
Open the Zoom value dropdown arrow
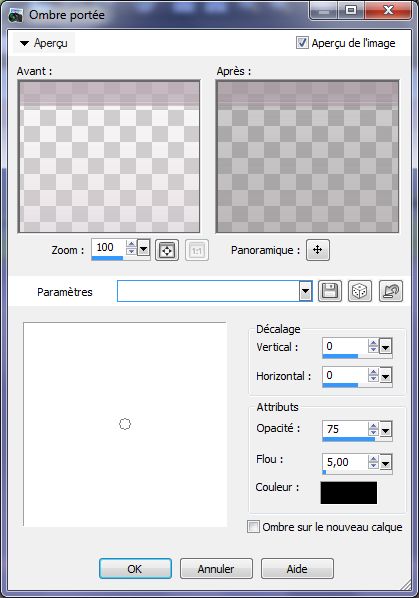click(143, 249)
